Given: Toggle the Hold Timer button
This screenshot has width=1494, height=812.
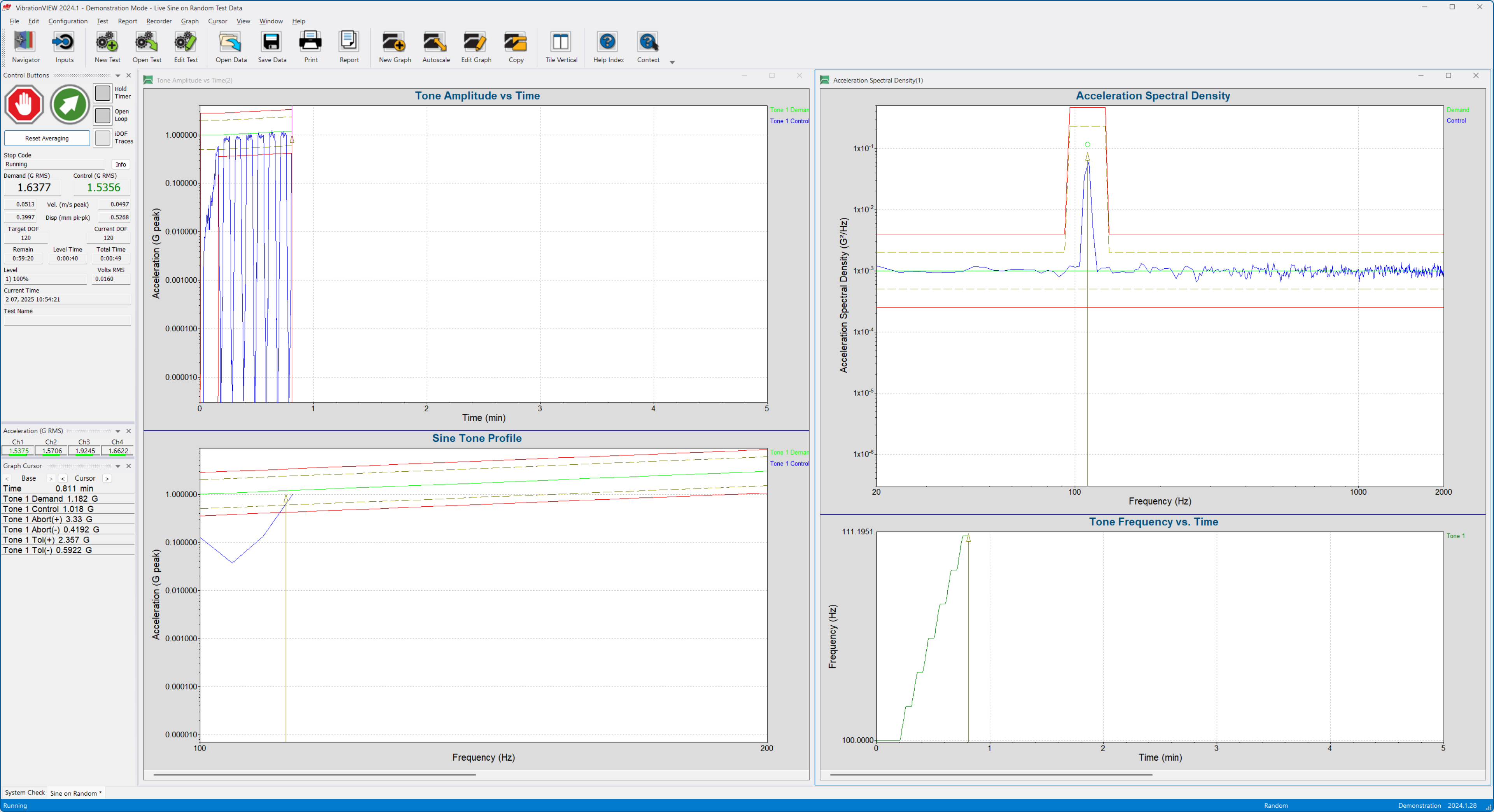Looking at the screenshot, I should (103, 93).
